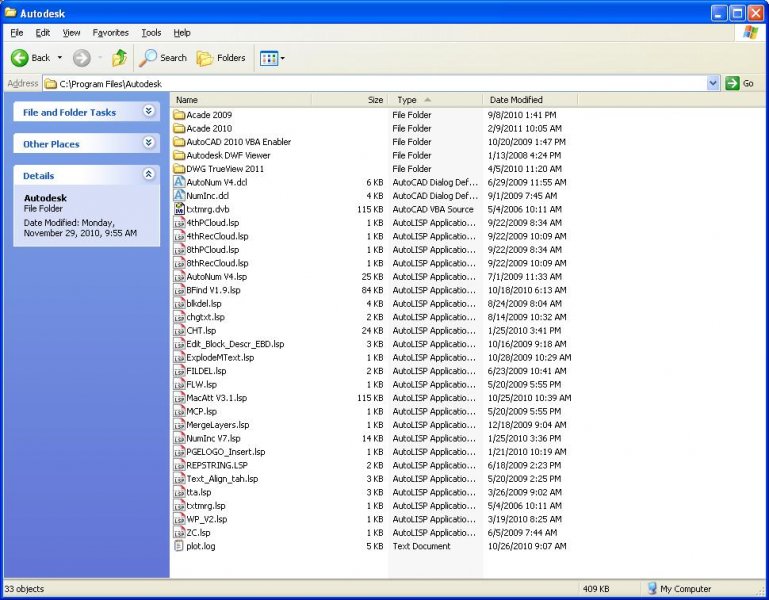Select the file name REPSTRING.LSP

pyautogui.click(x=217, y=466)
